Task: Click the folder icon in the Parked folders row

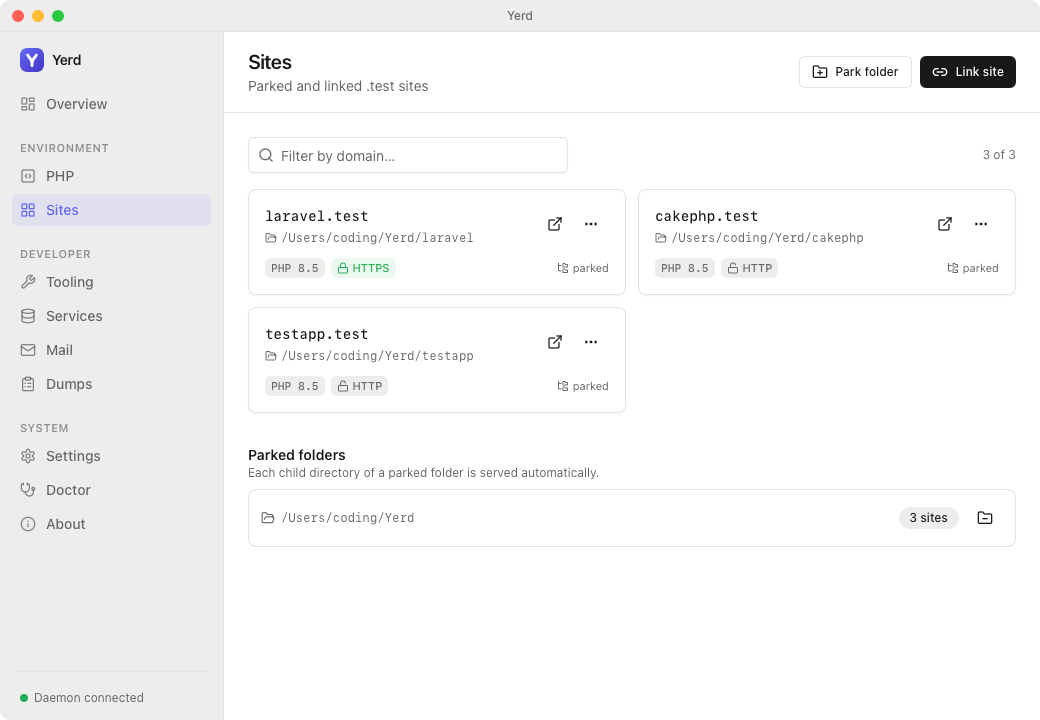Action: (x=268, y=518)
